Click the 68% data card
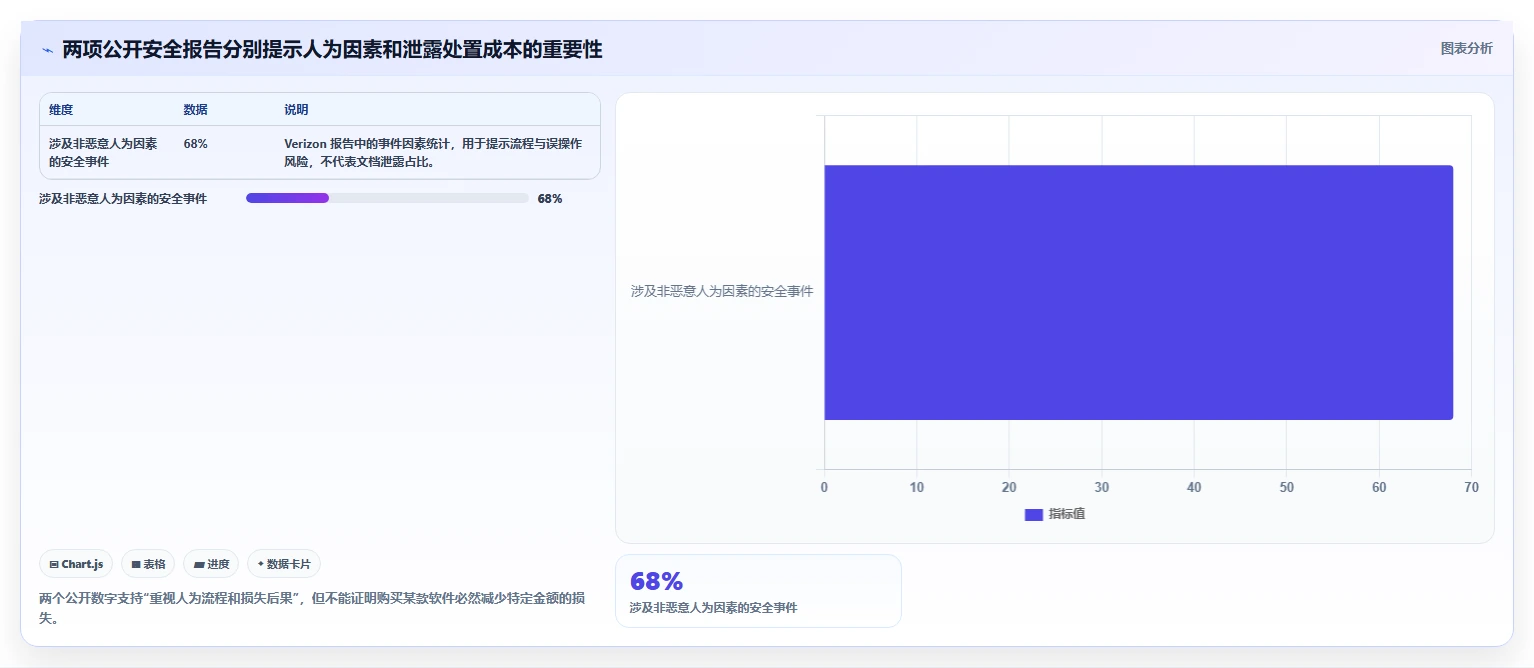1534x668 pixels. (x=758, y=591)
